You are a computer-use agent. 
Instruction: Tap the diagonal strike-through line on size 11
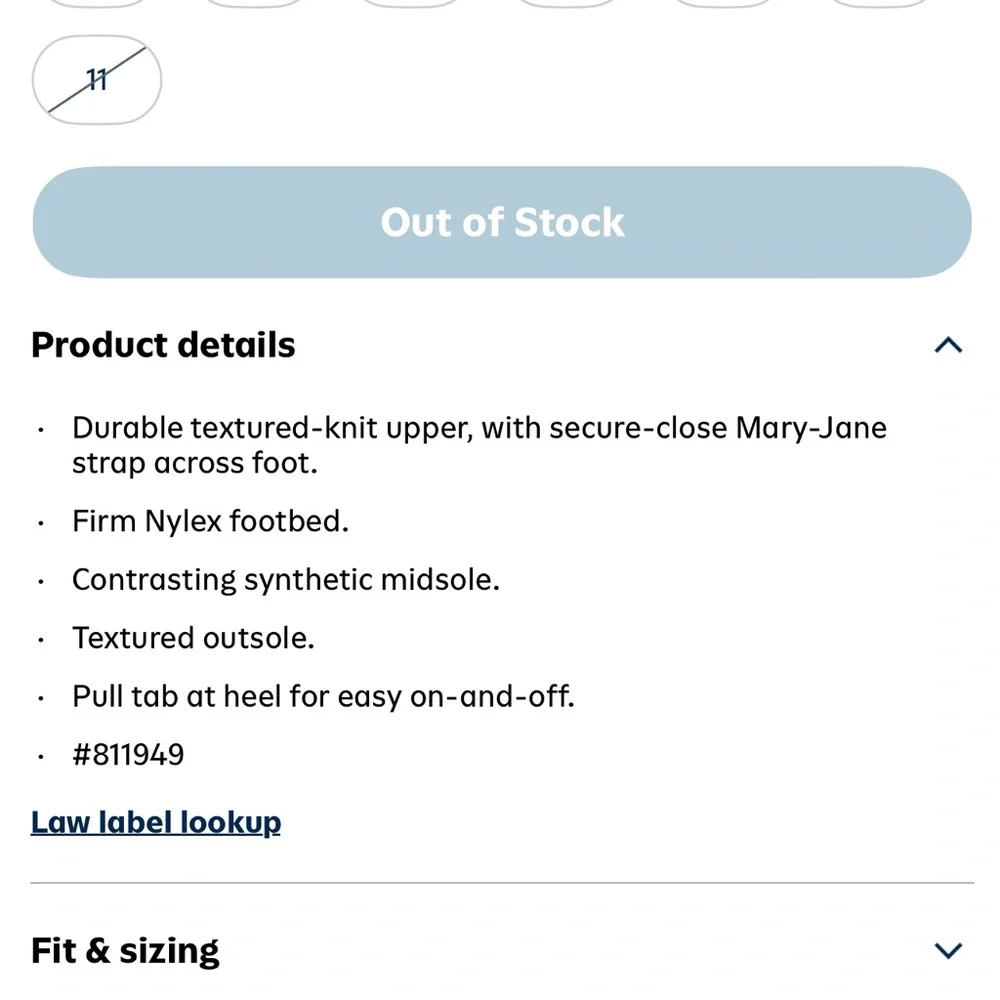(97, 80)
